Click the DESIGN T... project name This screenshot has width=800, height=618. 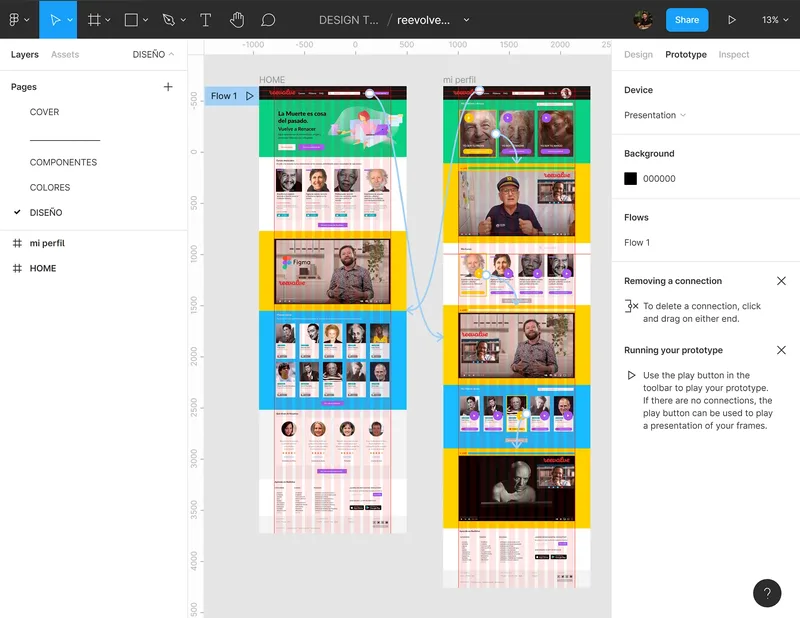[348, 20]
